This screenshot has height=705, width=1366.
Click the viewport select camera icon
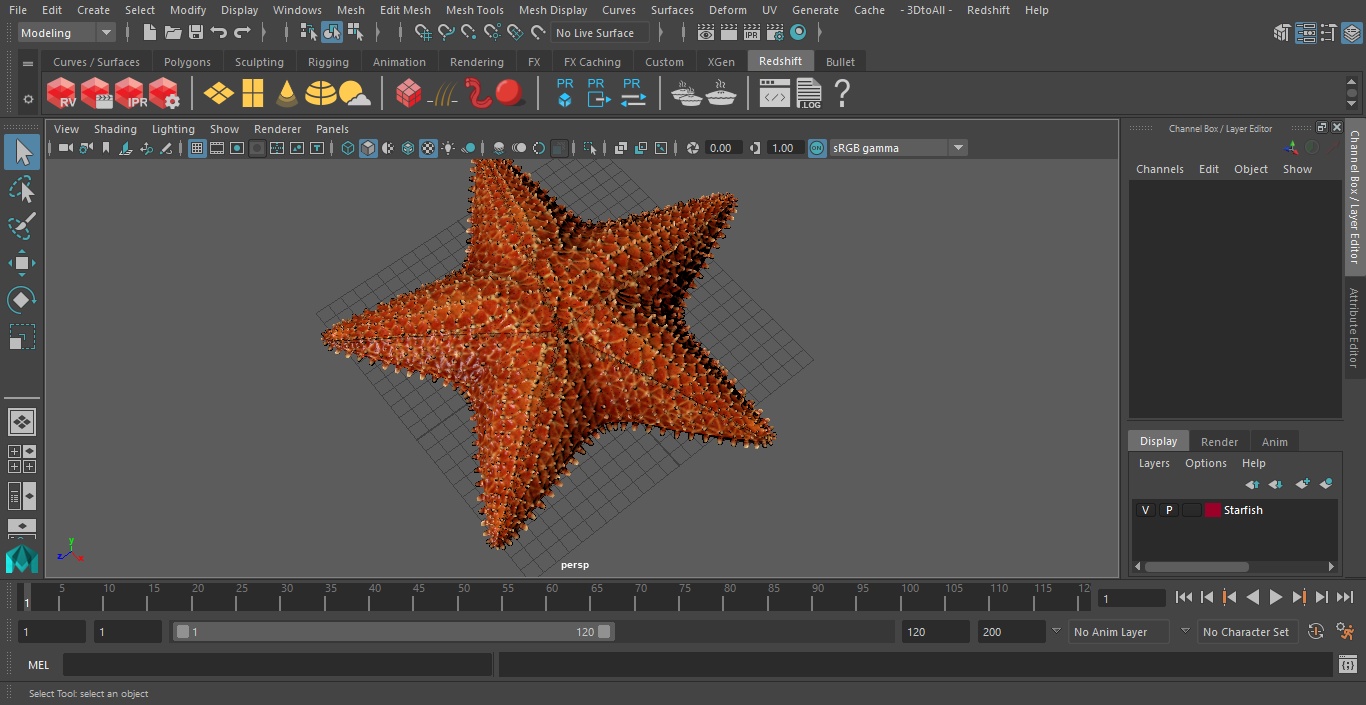point(65,148)
